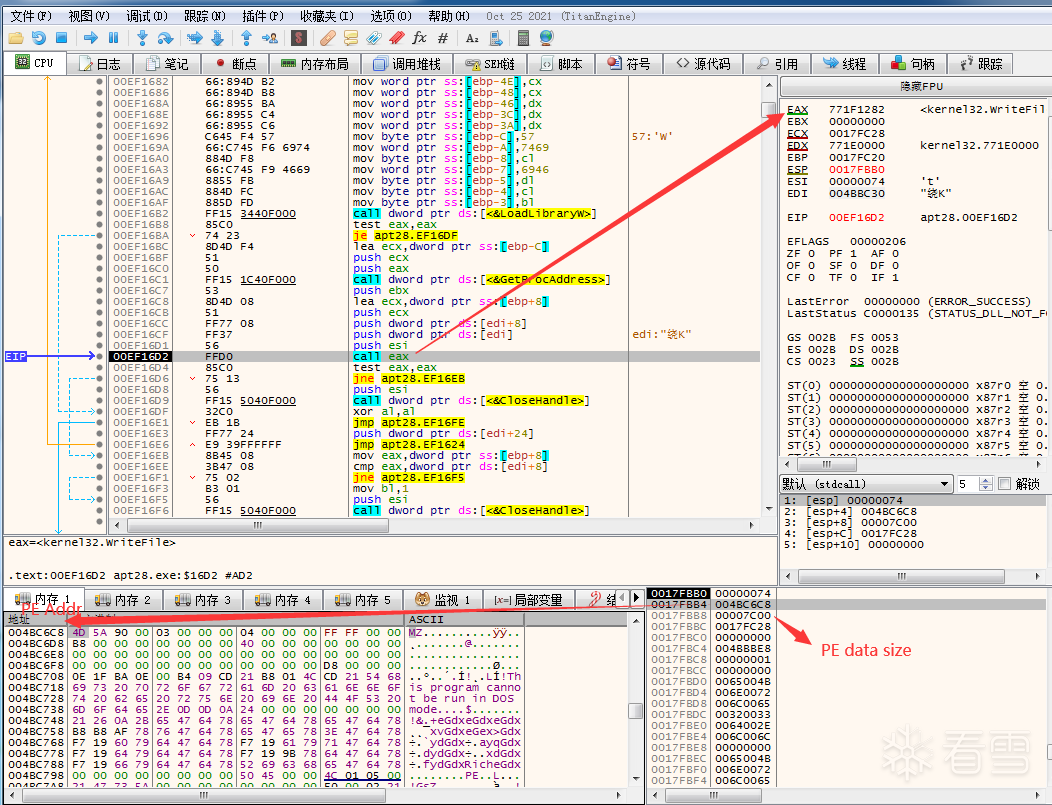Switch to the 符号 tab

click(629, 64)
